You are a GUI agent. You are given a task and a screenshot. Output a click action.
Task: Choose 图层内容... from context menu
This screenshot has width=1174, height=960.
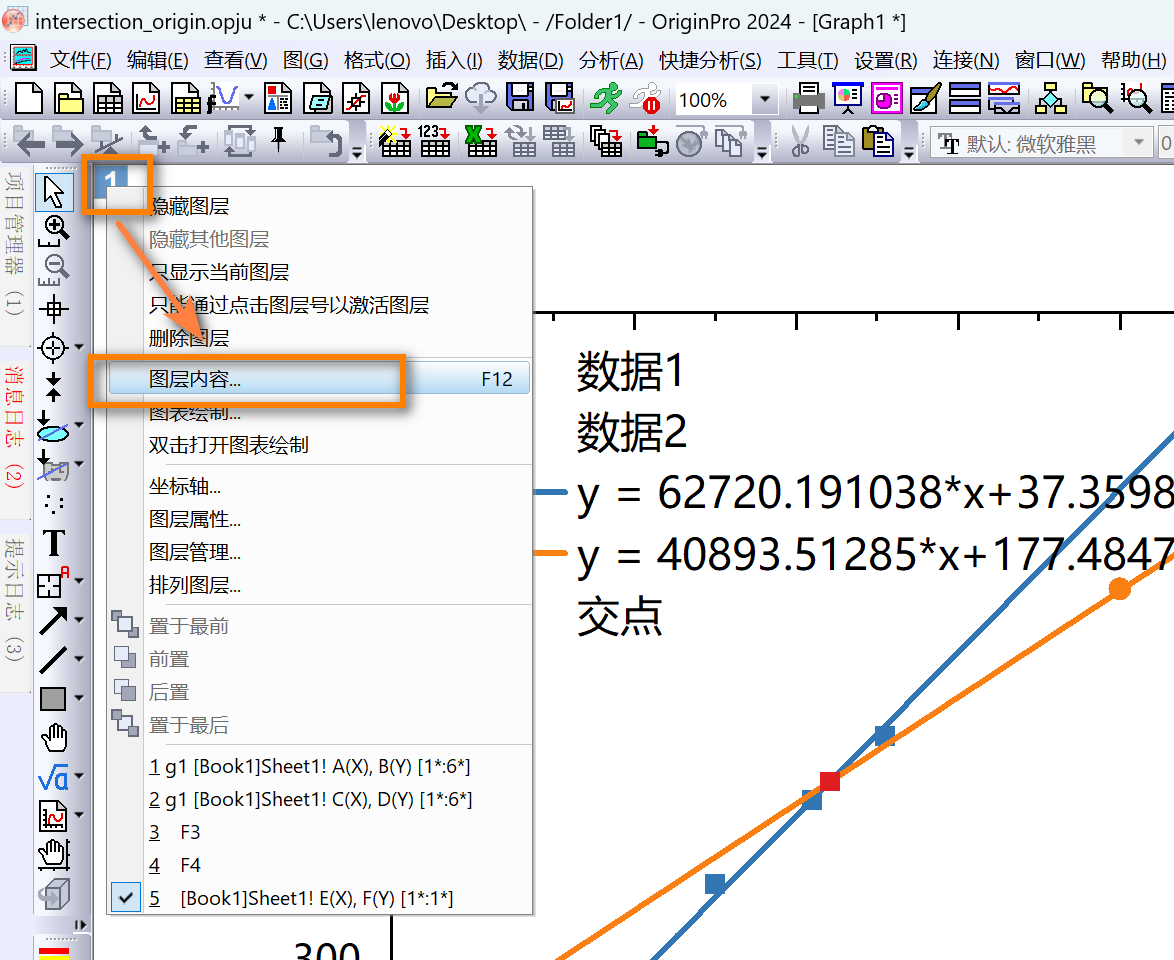pyautogui.click(x=195, y=380)
